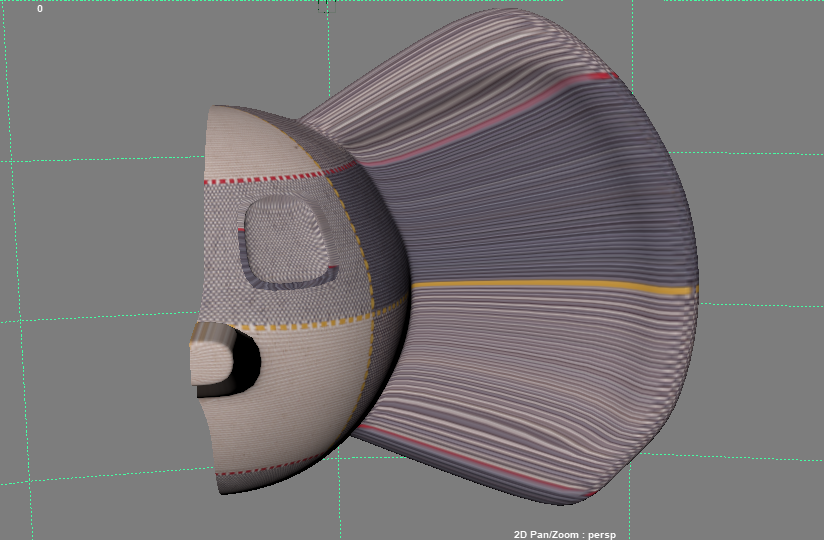Click the '0' heads-up display value
Image resolution: width=824 pixels, height=540 pixels.
point(40,9)
